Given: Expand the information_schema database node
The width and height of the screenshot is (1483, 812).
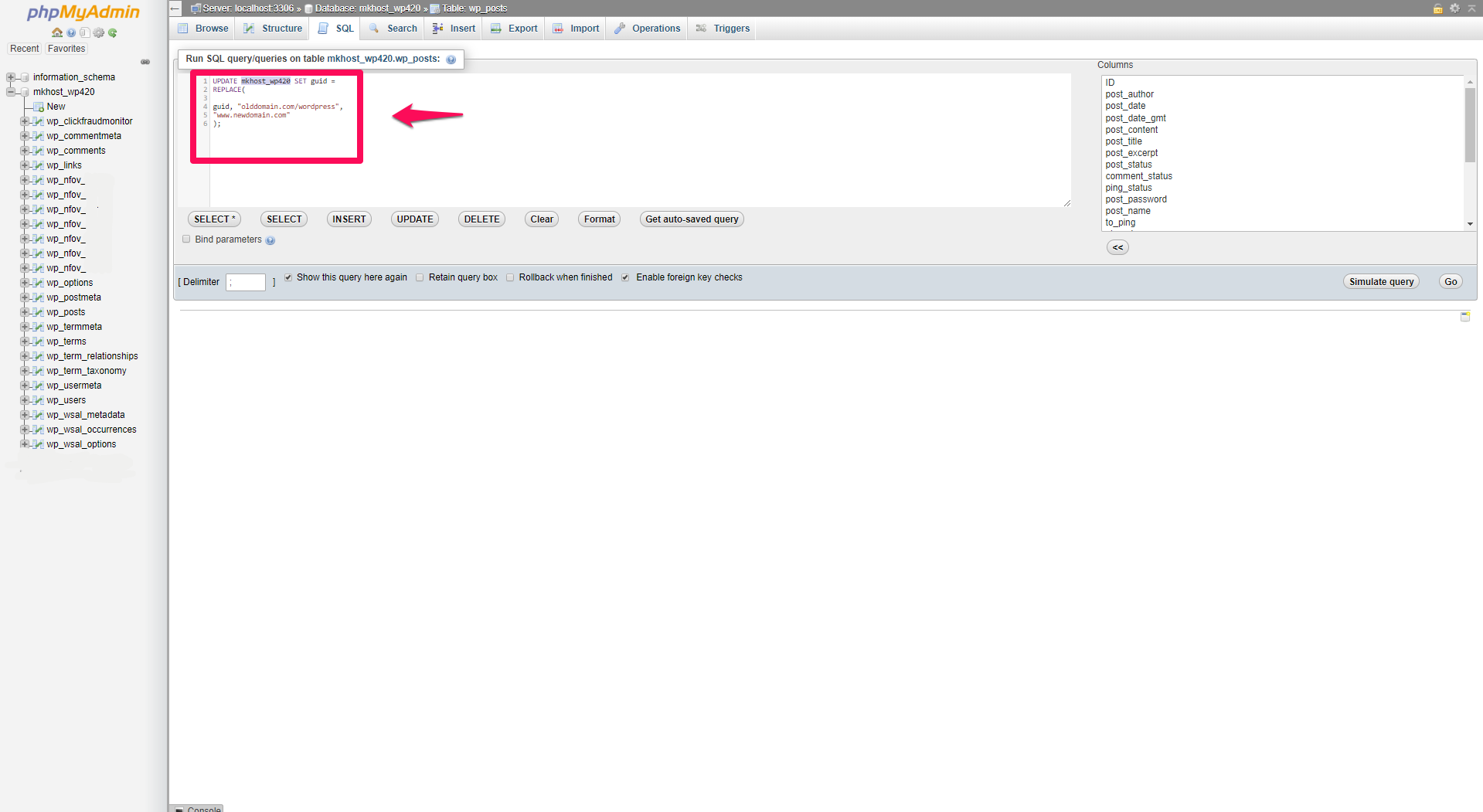Looking at the screenshot, I should (11, 77).
